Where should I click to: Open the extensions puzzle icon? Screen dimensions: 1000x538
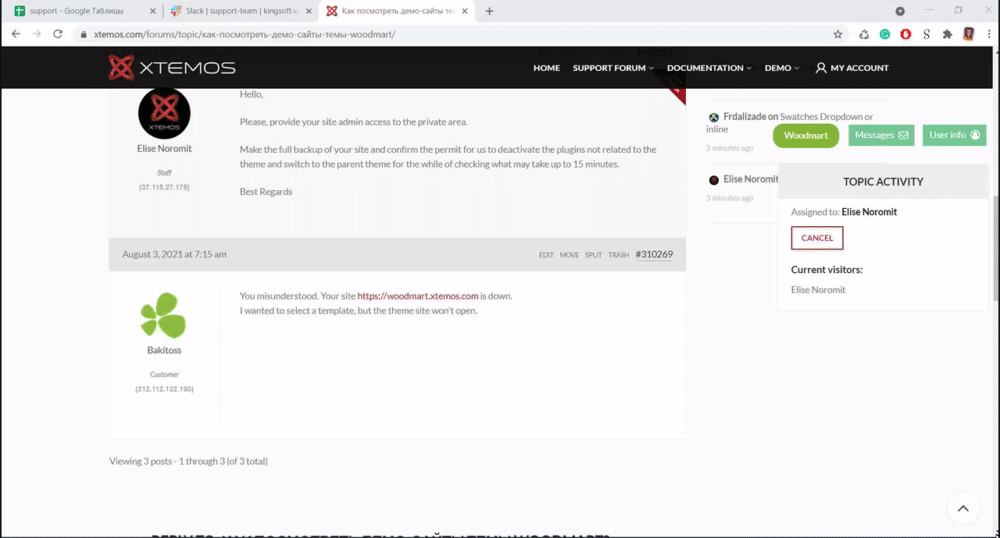pyautogui.click(x=947, y=34)
